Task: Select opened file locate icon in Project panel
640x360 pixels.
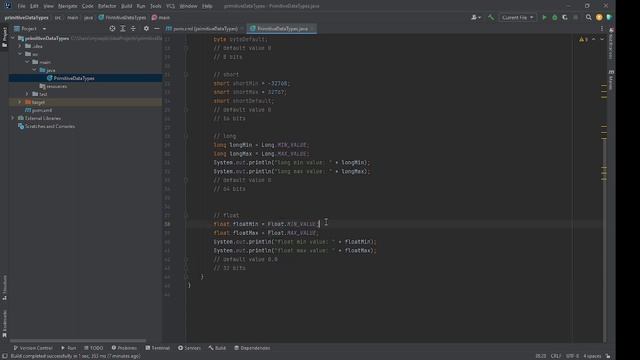Action: (112, 29)
